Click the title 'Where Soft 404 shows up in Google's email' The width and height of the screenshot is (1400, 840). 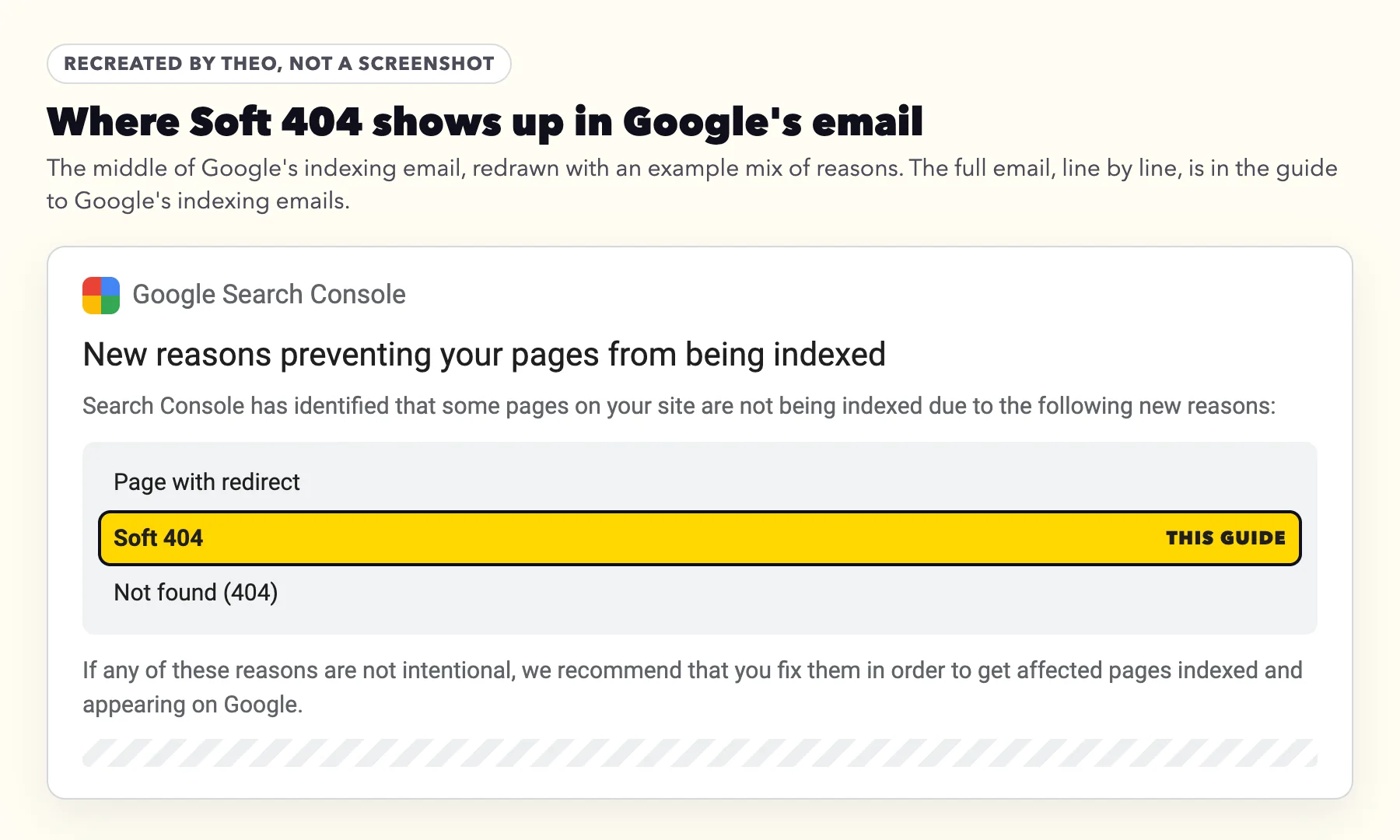pos(485,122)
